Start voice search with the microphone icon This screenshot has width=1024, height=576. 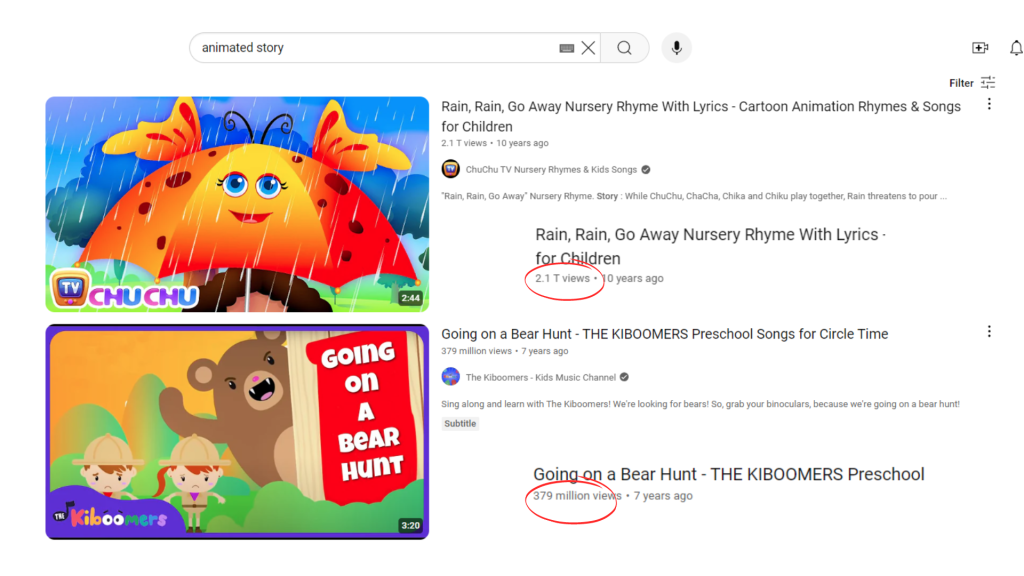pos(677,48)
